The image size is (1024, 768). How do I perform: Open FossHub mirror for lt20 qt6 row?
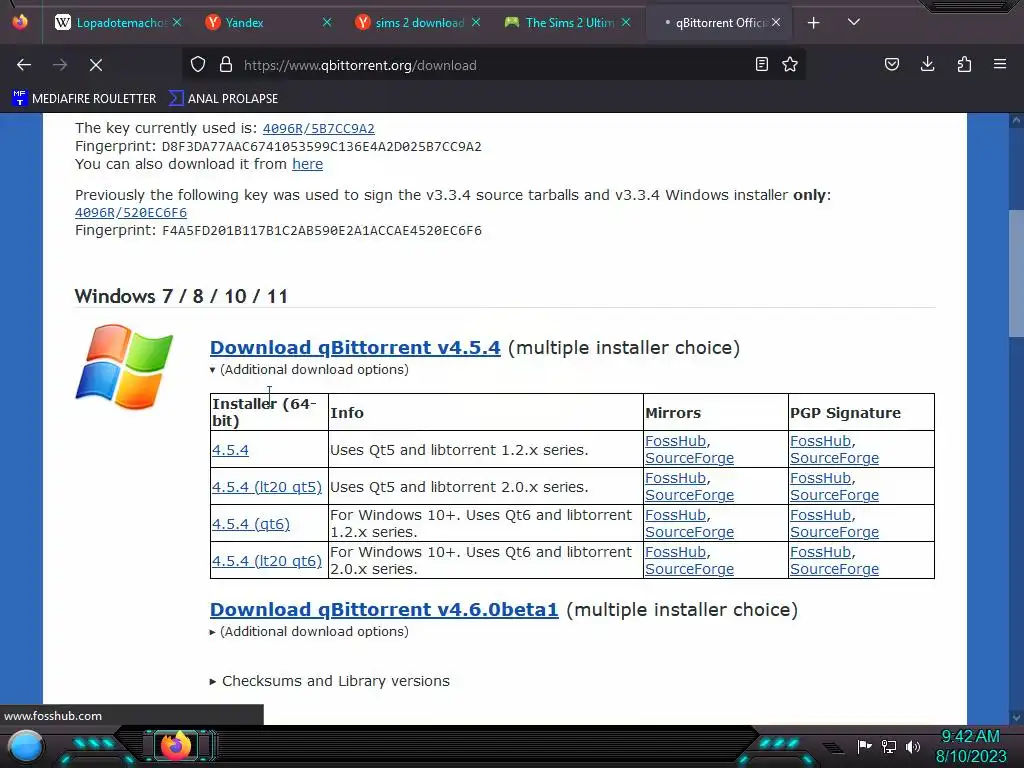tap(675, 552)
